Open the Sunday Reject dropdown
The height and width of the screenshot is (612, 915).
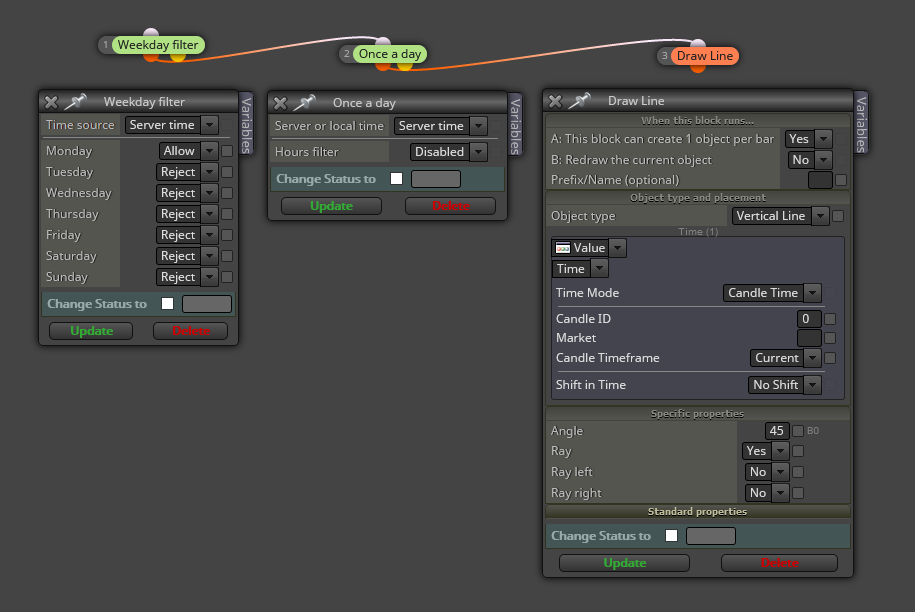click(187, 277)
